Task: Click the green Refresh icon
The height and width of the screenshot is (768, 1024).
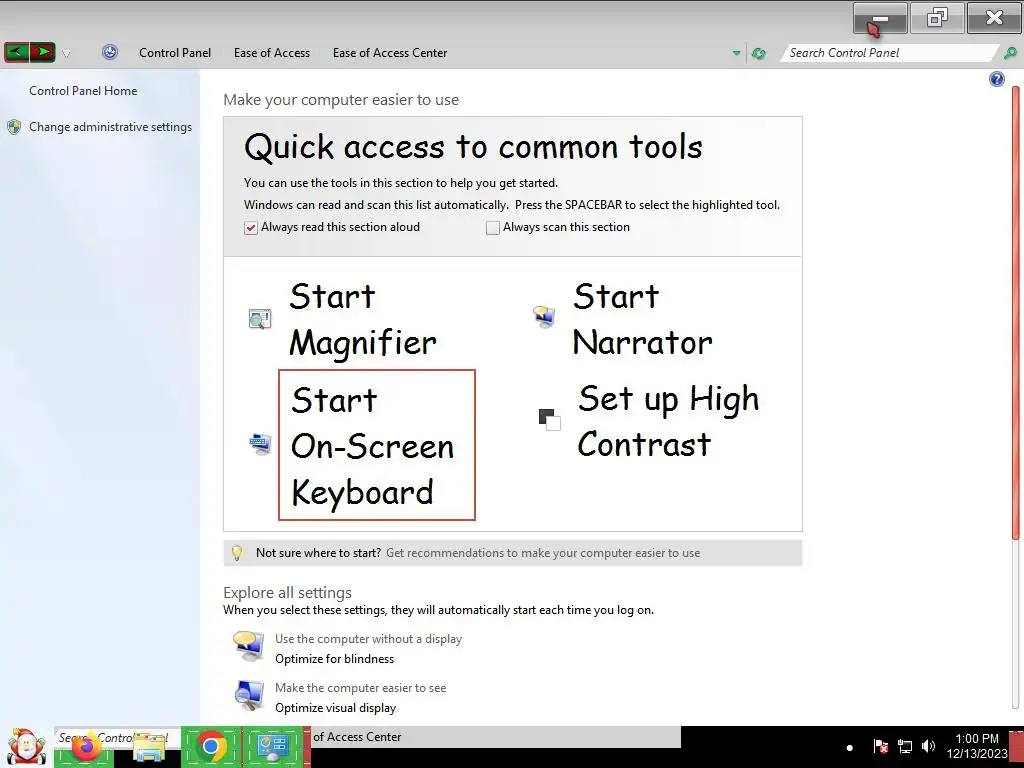Action: click(x=759, y=53)
